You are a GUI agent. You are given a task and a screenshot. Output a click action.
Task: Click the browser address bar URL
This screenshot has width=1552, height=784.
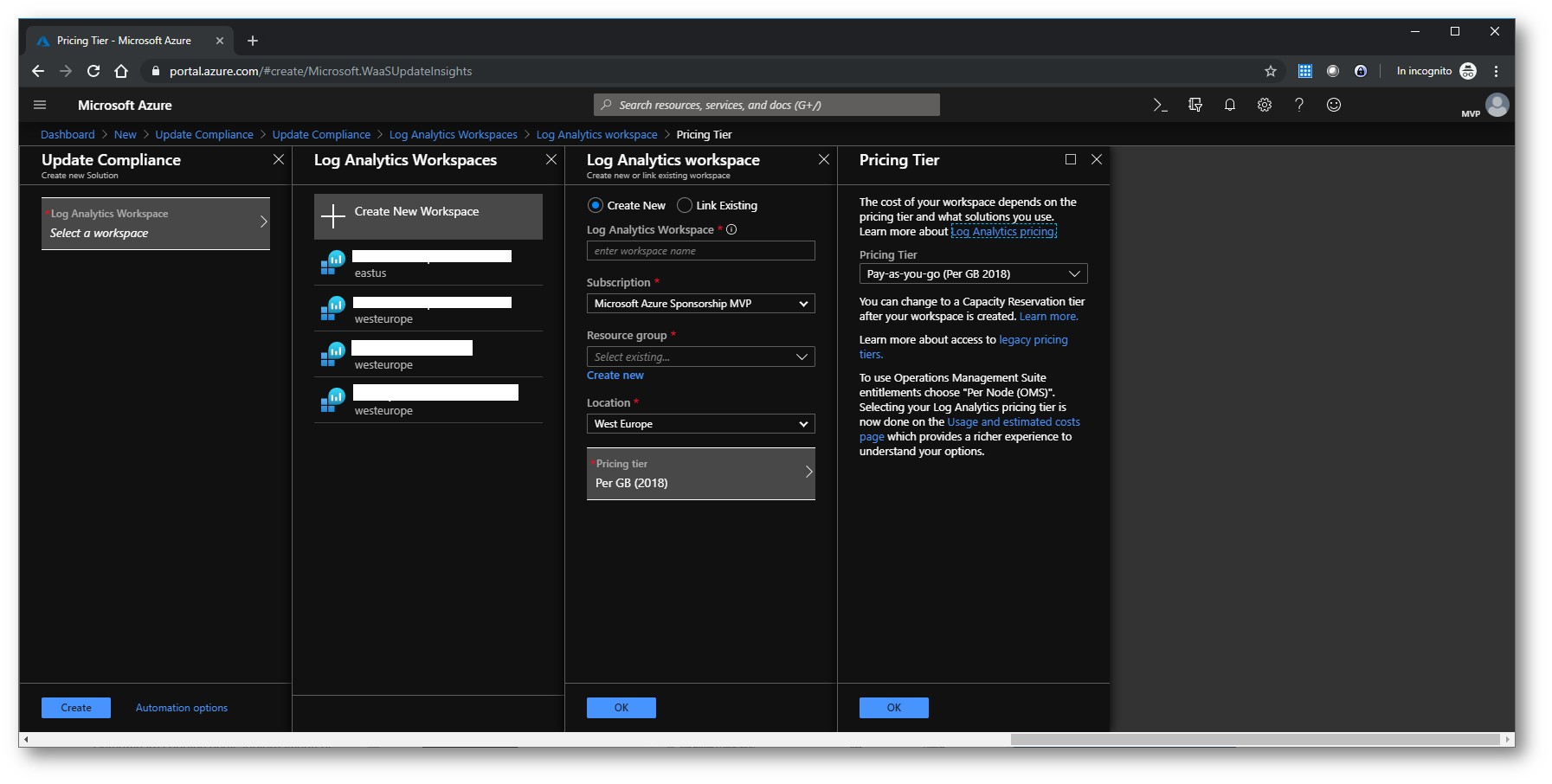point(321,71)
